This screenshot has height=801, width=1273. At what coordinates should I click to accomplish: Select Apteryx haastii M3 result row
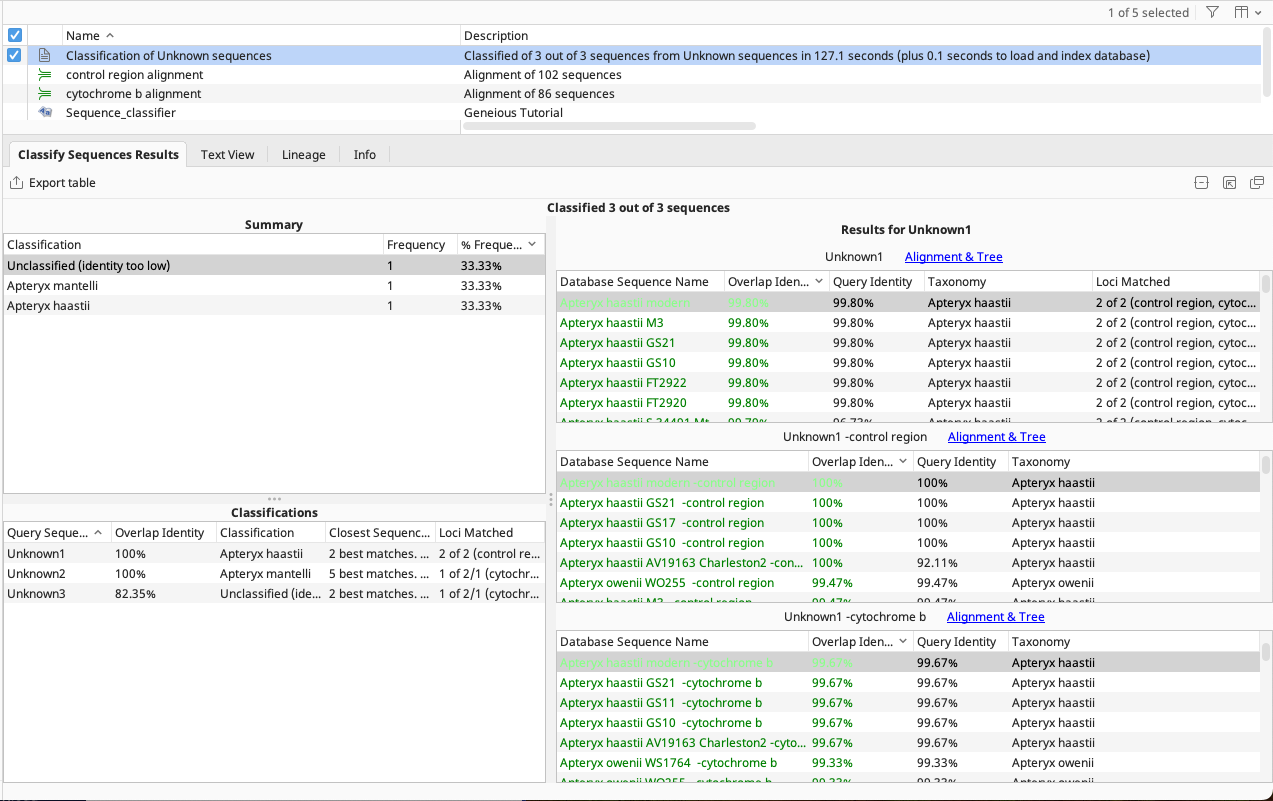908,323
